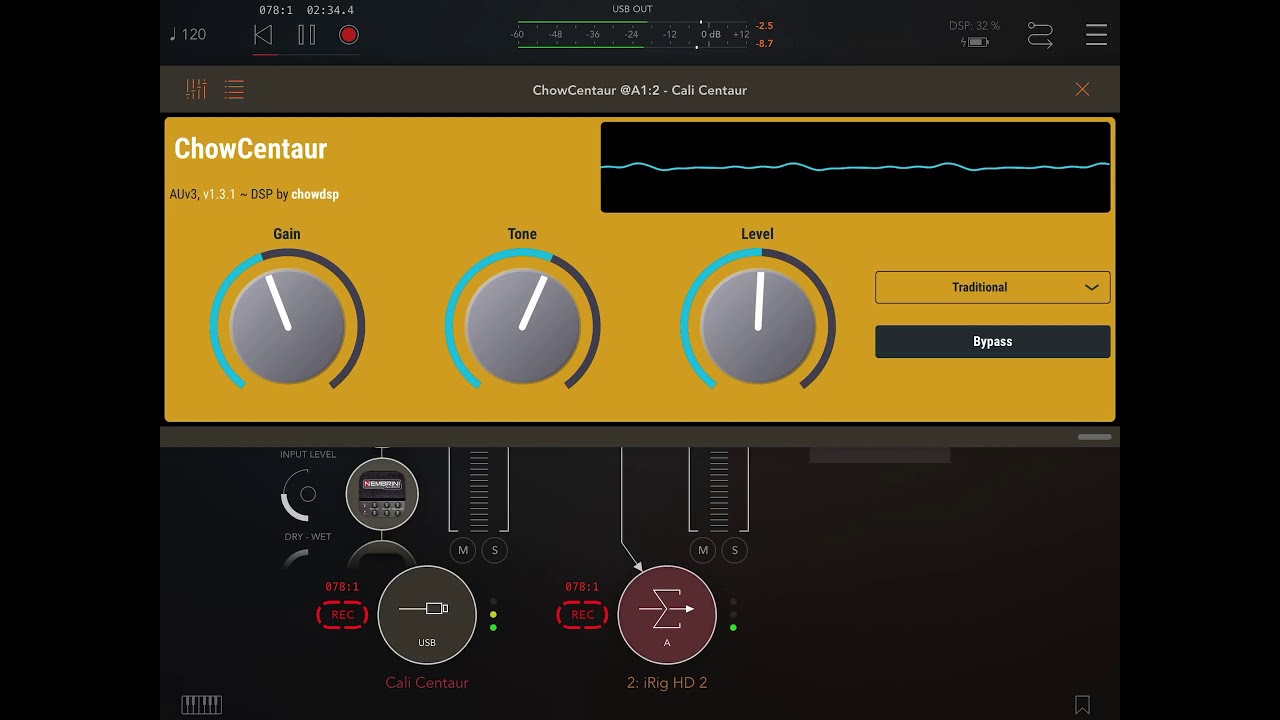Click the Cali Centaur channel fader

coord(479,490)
